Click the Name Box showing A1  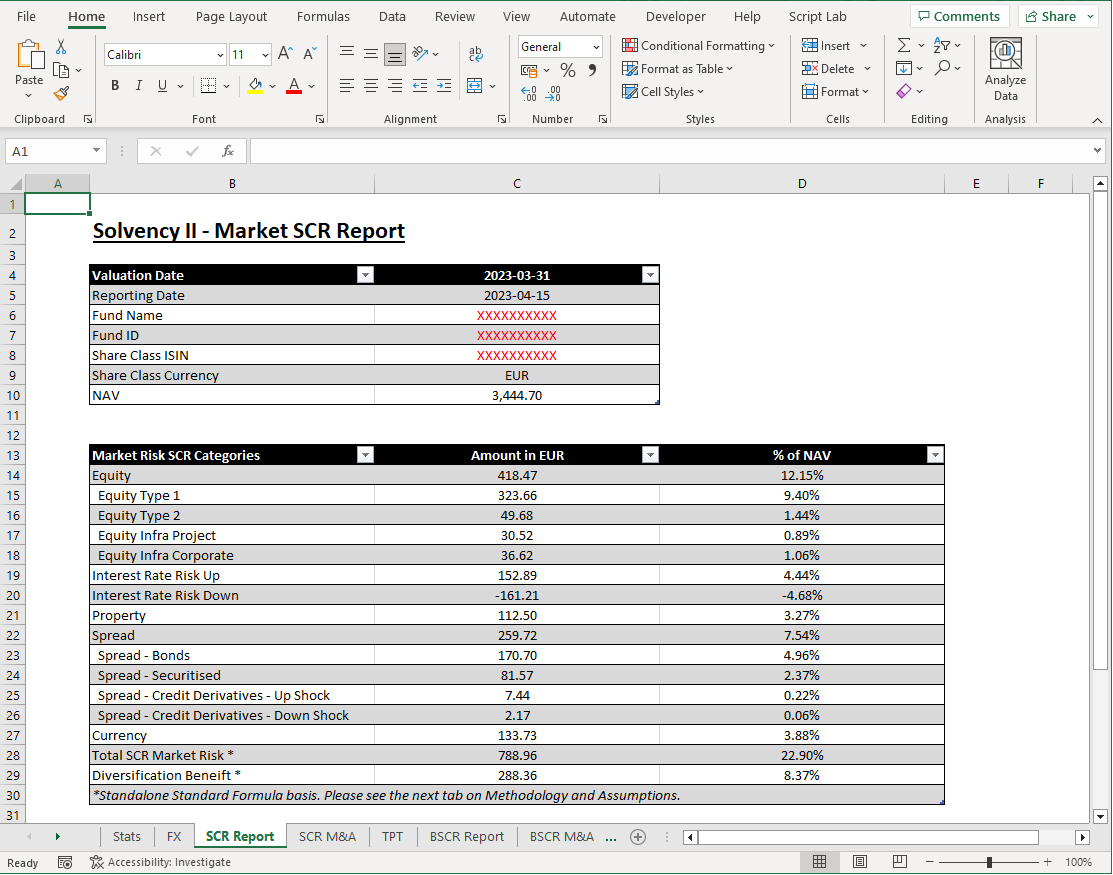pos(48,150)
